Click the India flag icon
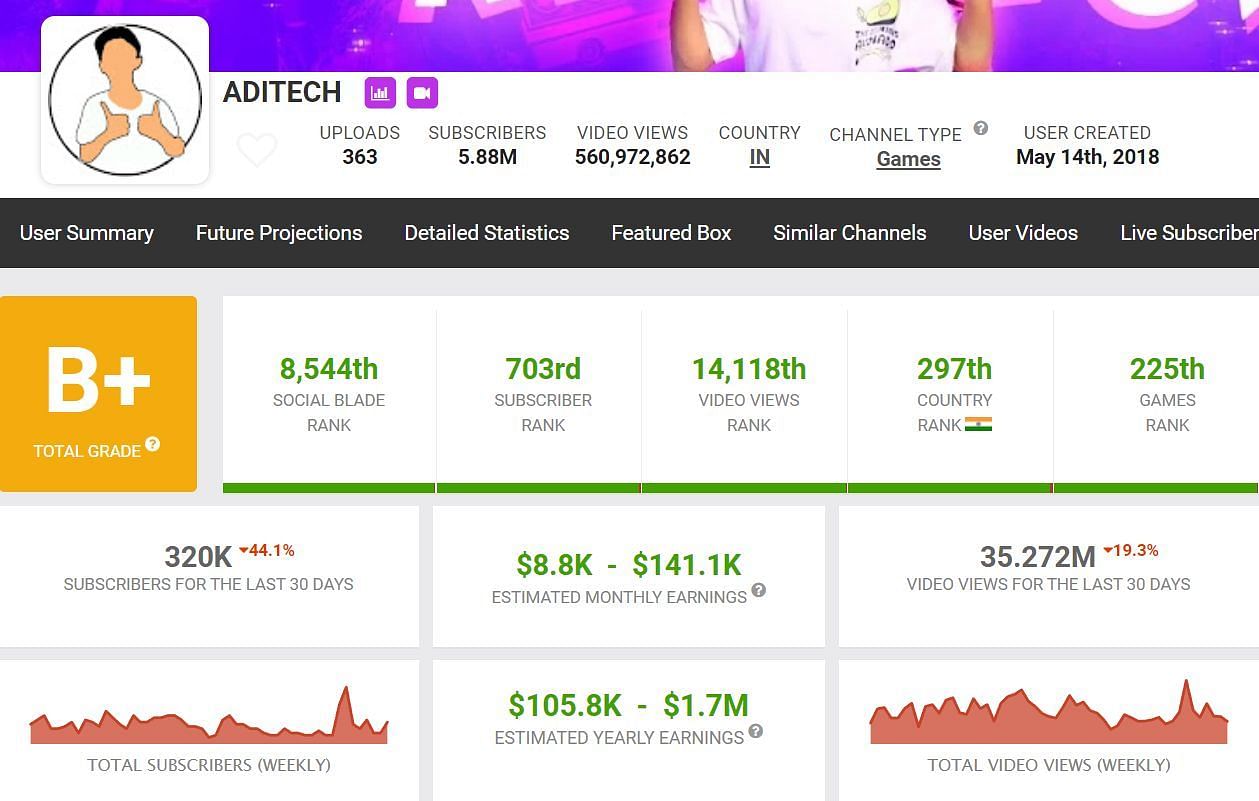Viewport: 1259px width, 801px height. click(978, 424)
